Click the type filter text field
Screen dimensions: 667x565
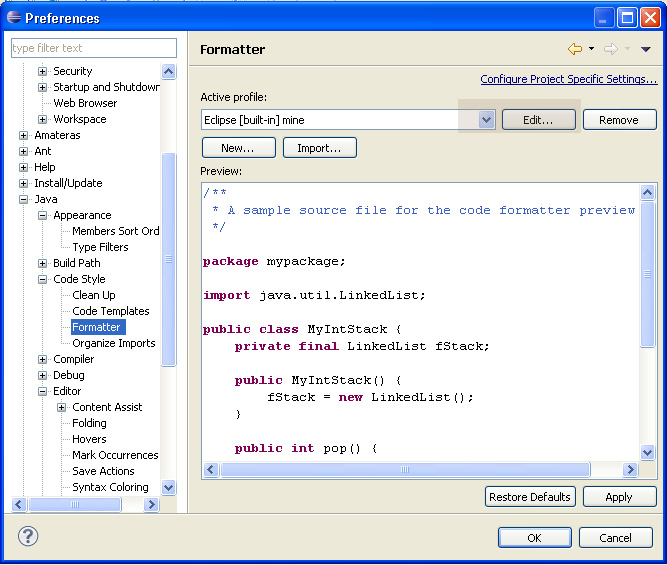pos(93,48)
